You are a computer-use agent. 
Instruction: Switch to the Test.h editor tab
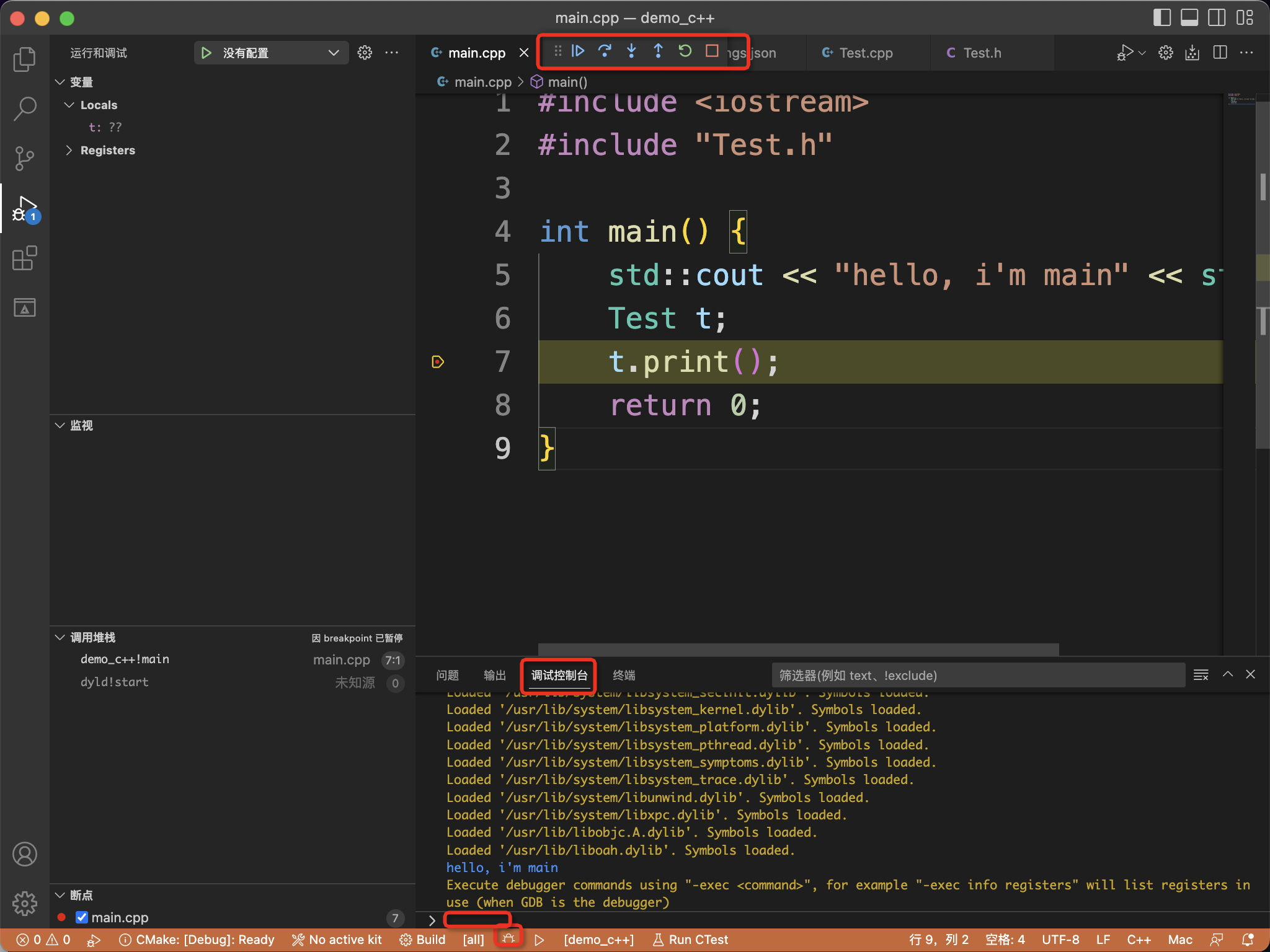click(982, 53)
